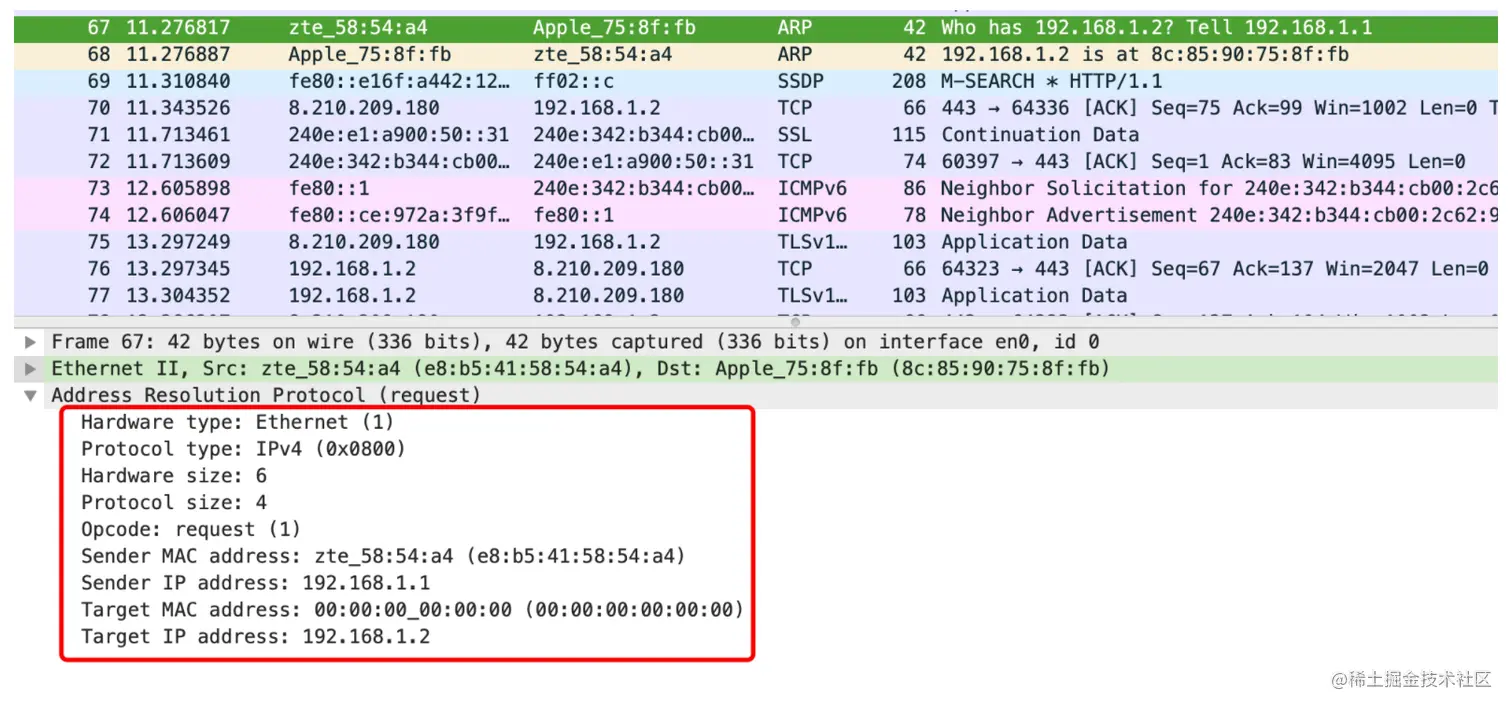This screenshot has width=1512, height=710.
Task: Select packet 76 TCP ACK row
Action: point(756,269)
